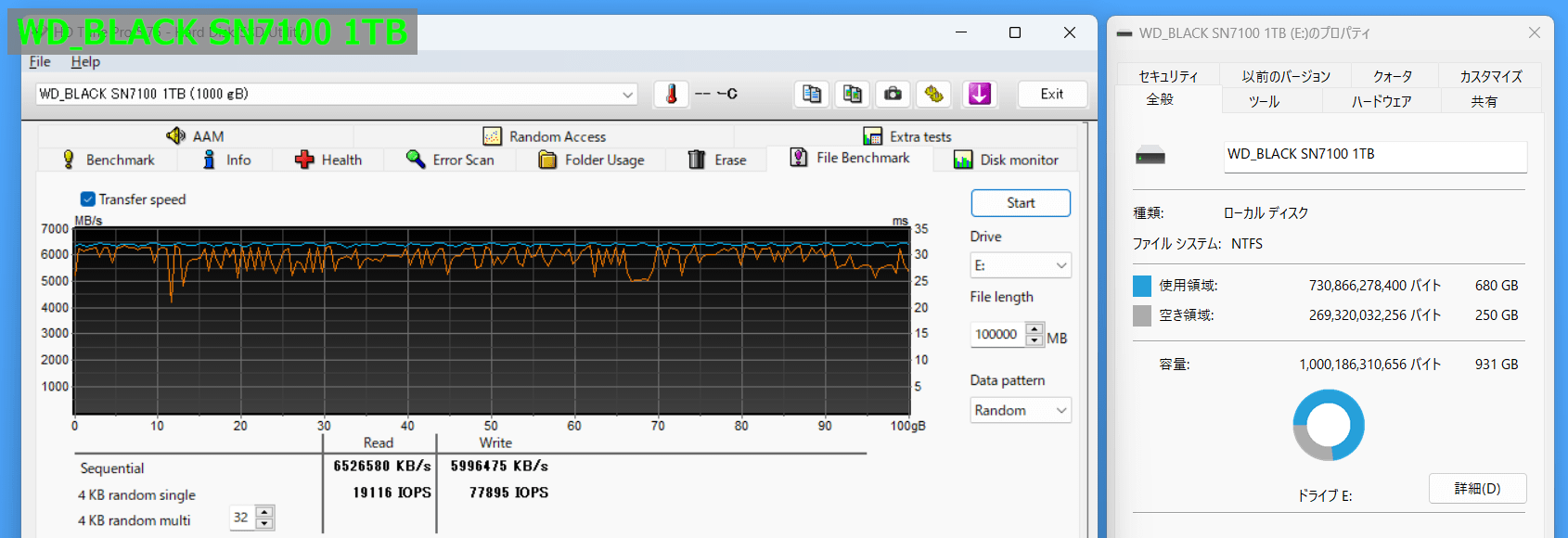
Task: Click the copy screenshot to clipboard icon
Action: (x=853, y=94)
